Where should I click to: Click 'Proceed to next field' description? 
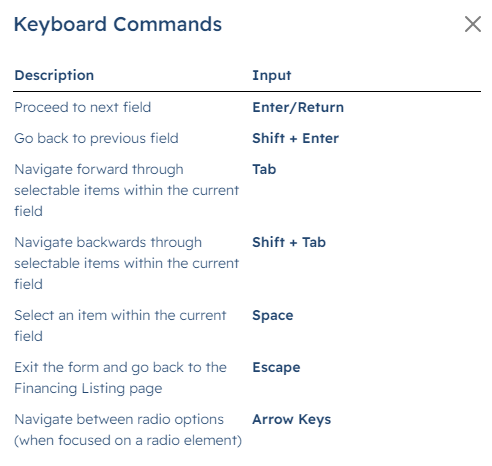point(83,107)
